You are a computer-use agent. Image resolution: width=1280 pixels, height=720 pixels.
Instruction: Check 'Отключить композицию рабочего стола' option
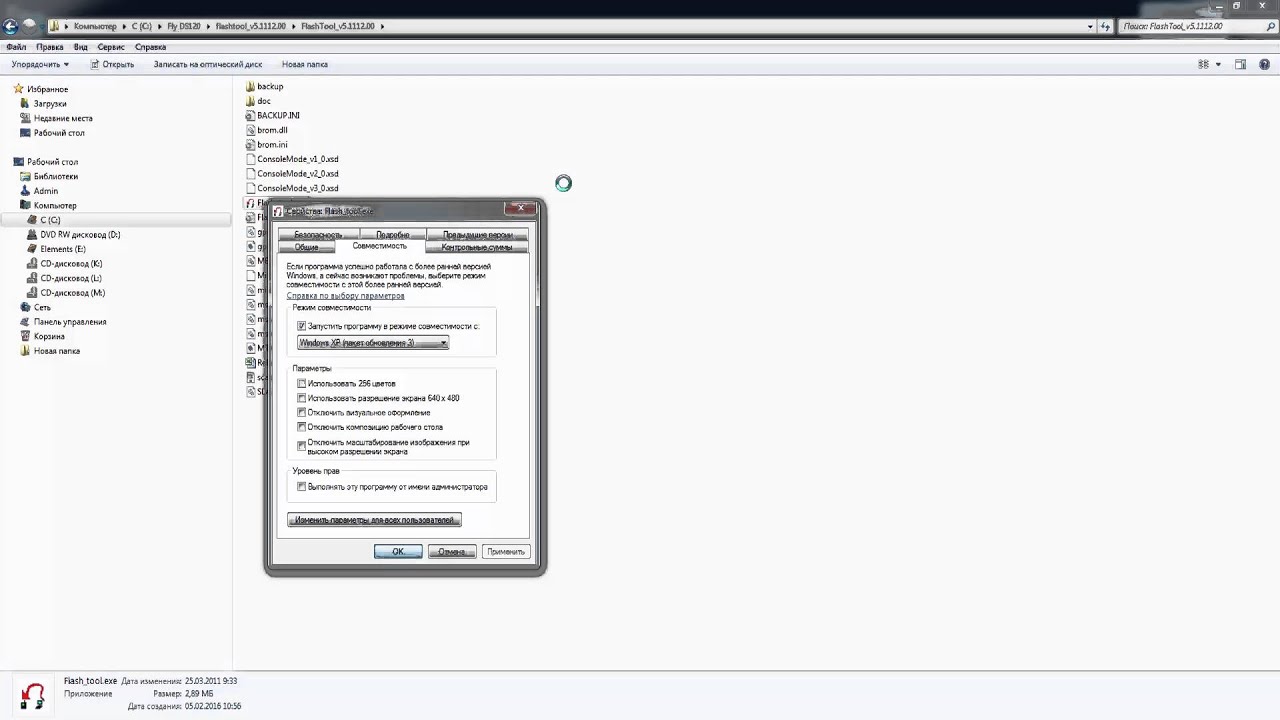pyautogui.click(x=301, y=427)
